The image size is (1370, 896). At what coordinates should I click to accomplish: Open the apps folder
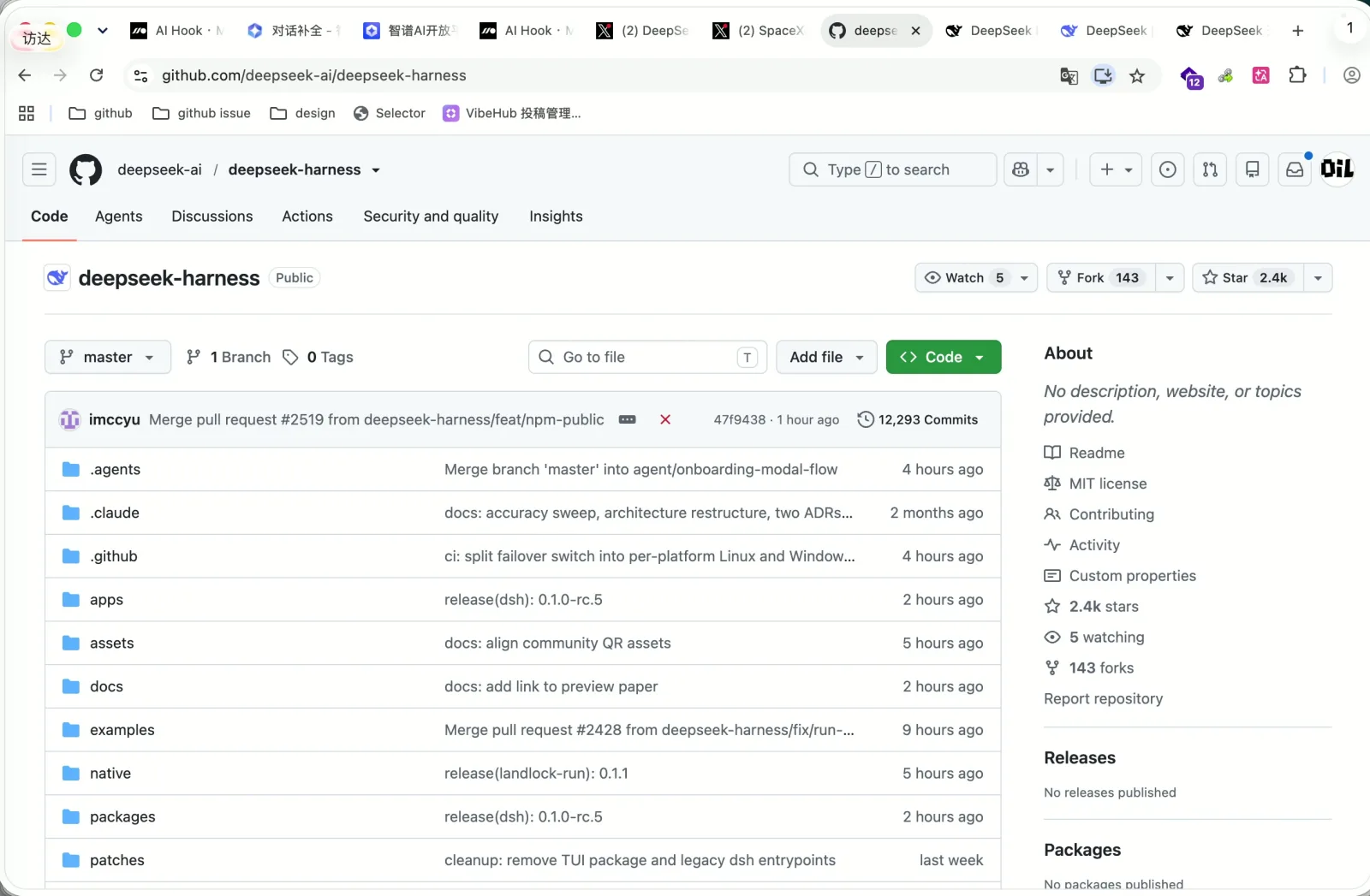(x=106, y=600)
